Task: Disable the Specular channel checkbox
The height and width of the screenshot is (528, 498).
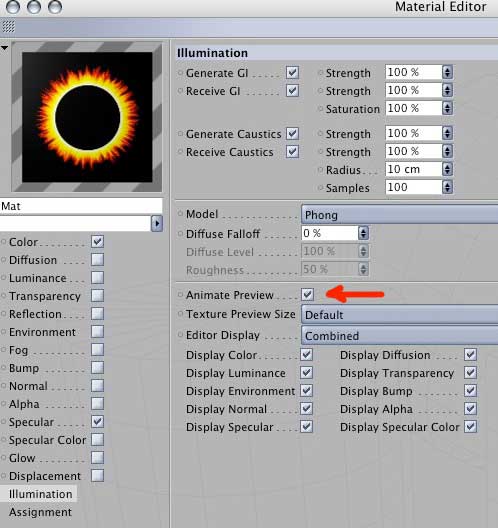Action: tap(97, 422)
